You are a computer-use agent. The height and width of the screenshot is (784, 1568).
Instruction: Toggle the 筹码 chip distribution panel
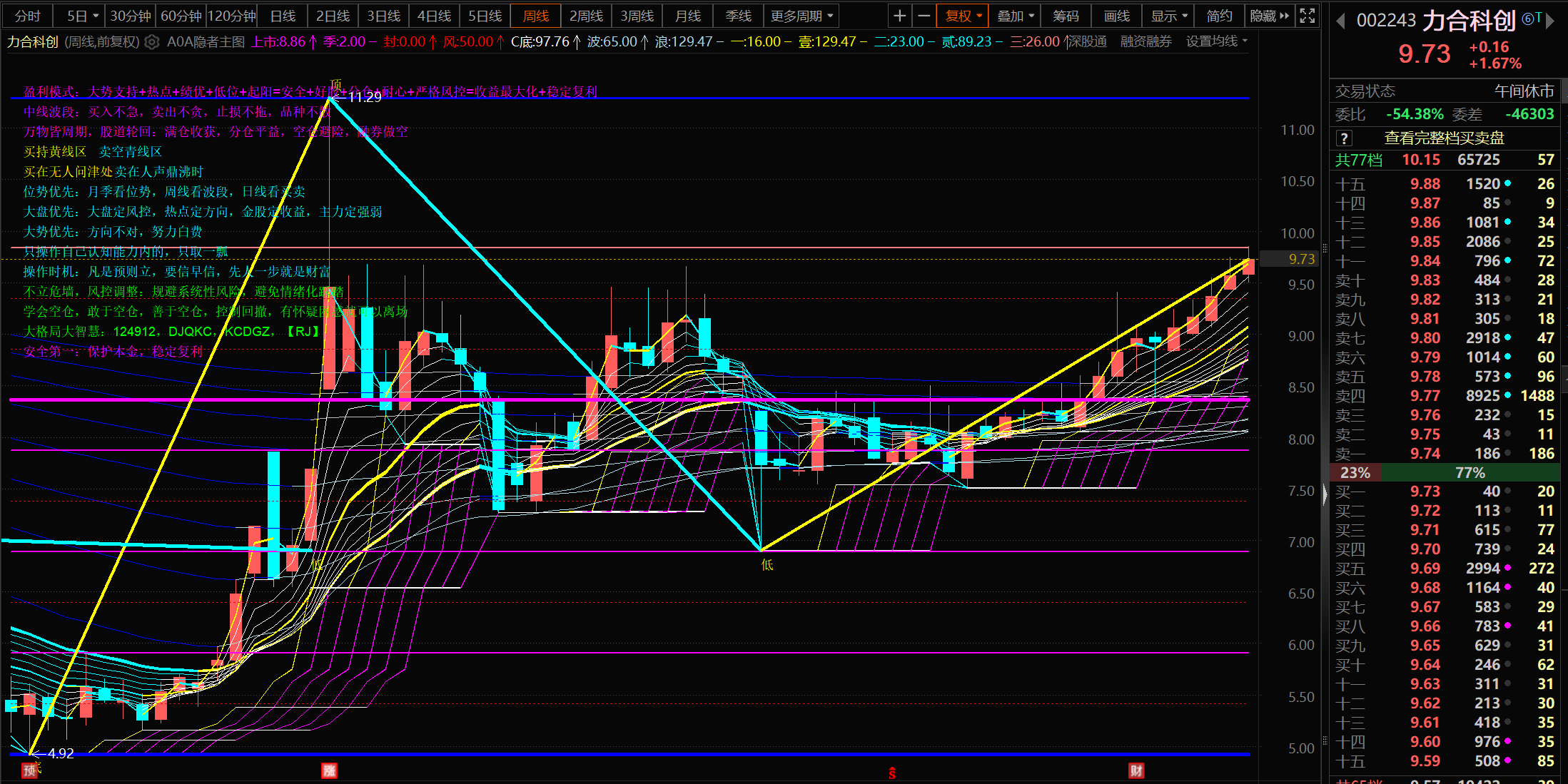pyautogui.click(x=1066, y=16)
